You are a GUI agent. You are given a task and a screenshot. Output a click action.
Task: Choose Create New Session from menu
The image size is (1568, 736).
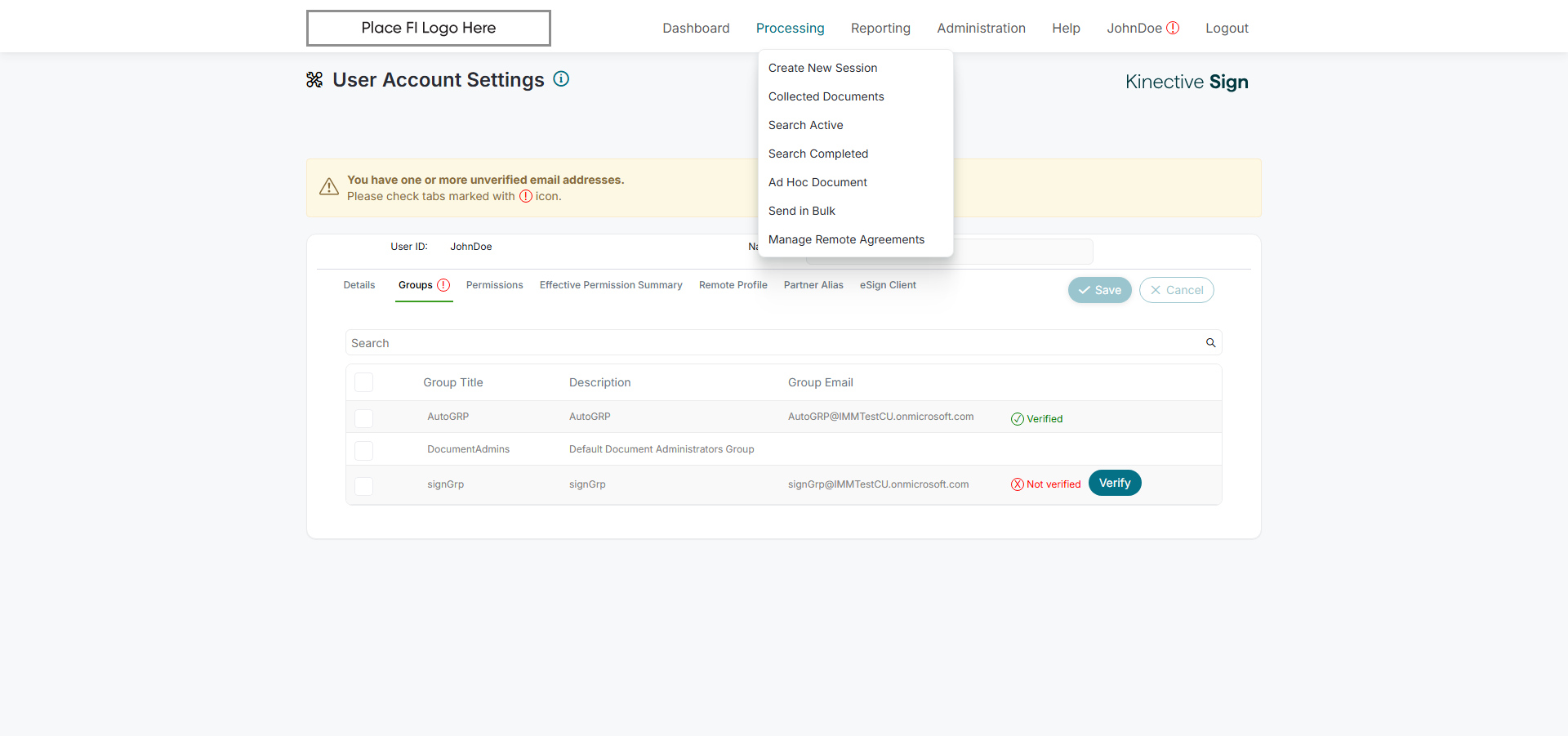[822, 68]
